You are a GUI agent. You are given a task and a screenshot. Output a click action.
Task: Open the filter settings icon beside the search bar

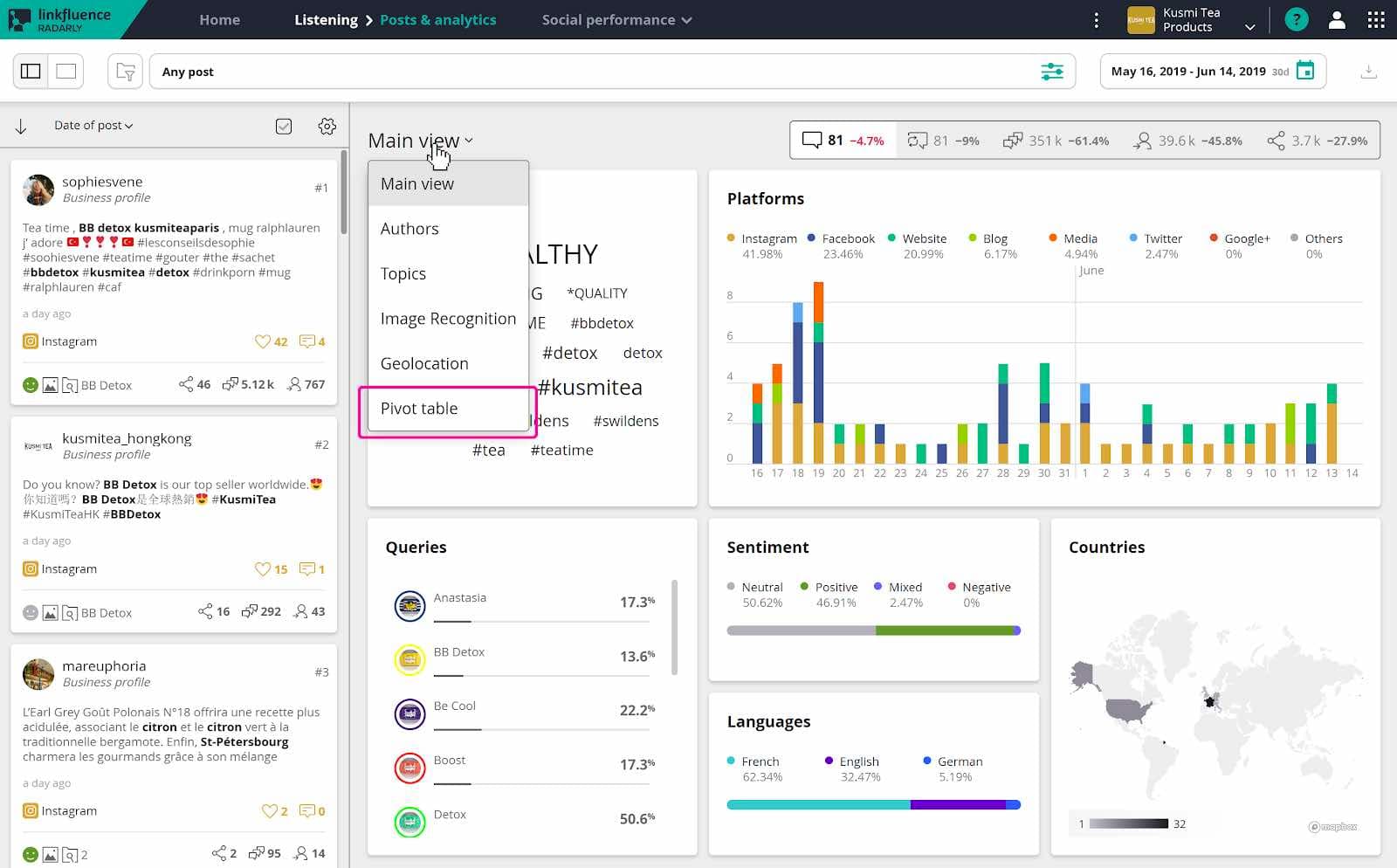point(1052,71)
